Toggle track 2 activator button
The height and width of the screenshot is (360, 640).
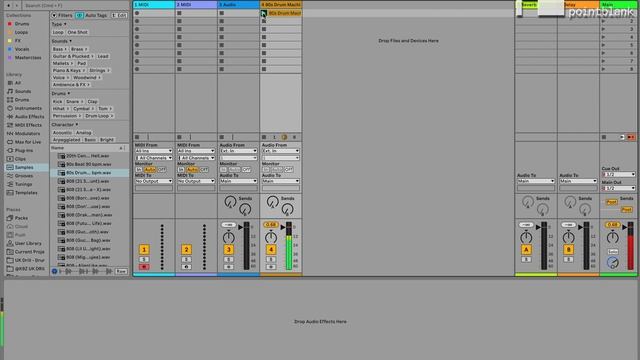(x=186, y=249)
